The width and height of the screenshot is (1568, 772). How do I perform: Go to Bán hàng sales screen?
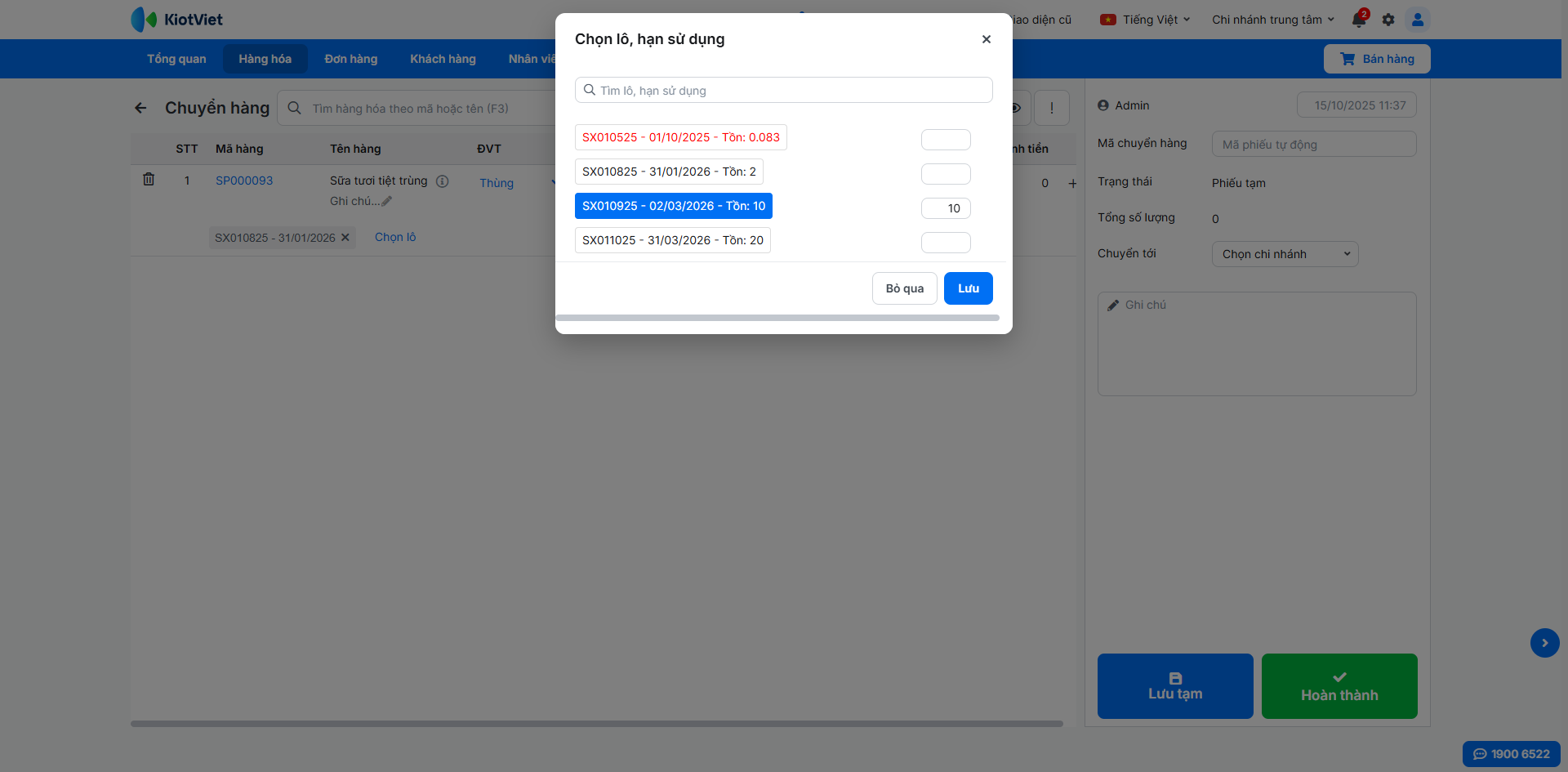pos(1377,59)
